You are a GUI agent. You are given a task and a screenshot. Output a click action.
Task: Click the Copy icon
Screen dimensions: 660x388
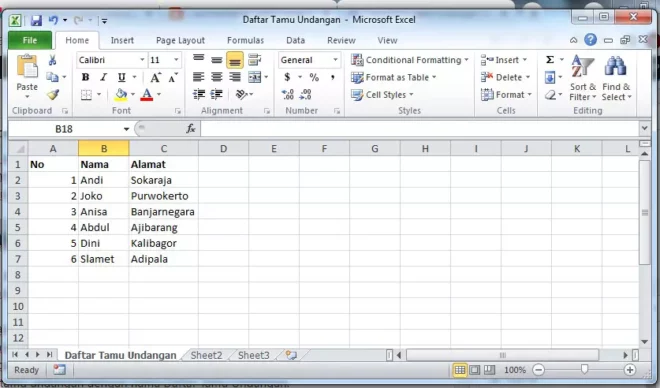point(52,77)
